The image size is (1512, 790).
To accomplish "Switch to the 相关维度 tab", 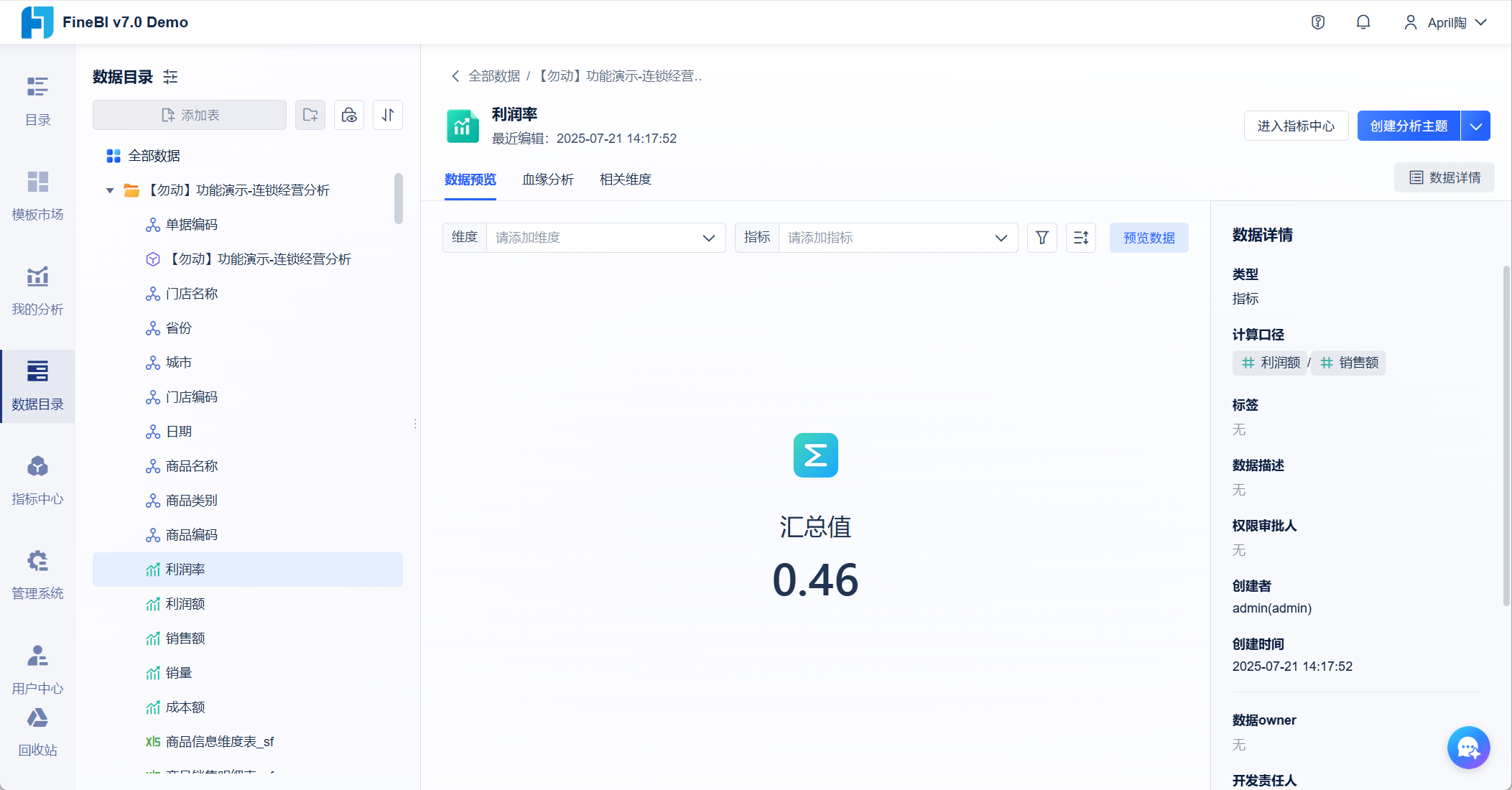I will click(625, 180).
